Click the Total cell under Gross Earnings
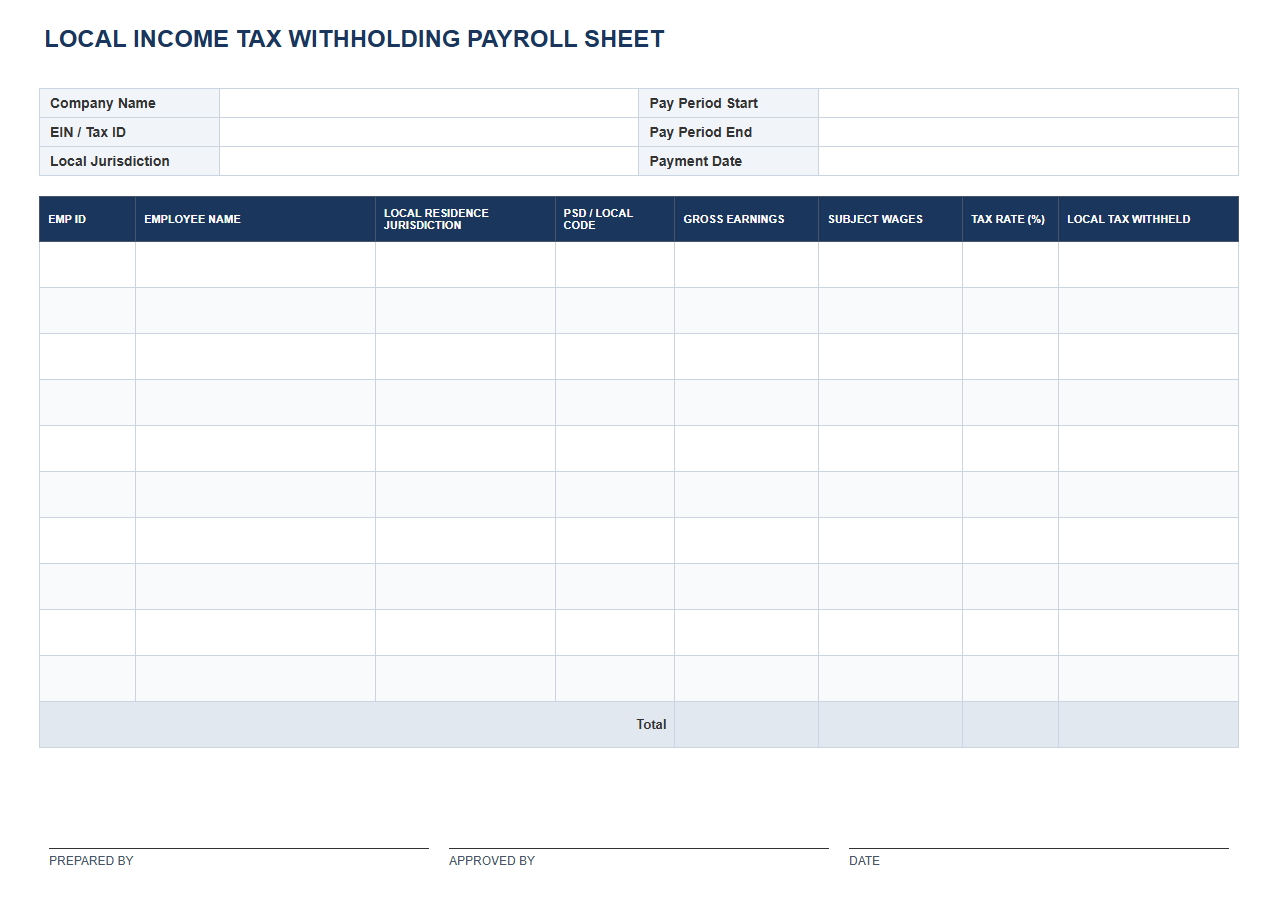The width and height of the screenshot is (1278, 898). (746, 724)
